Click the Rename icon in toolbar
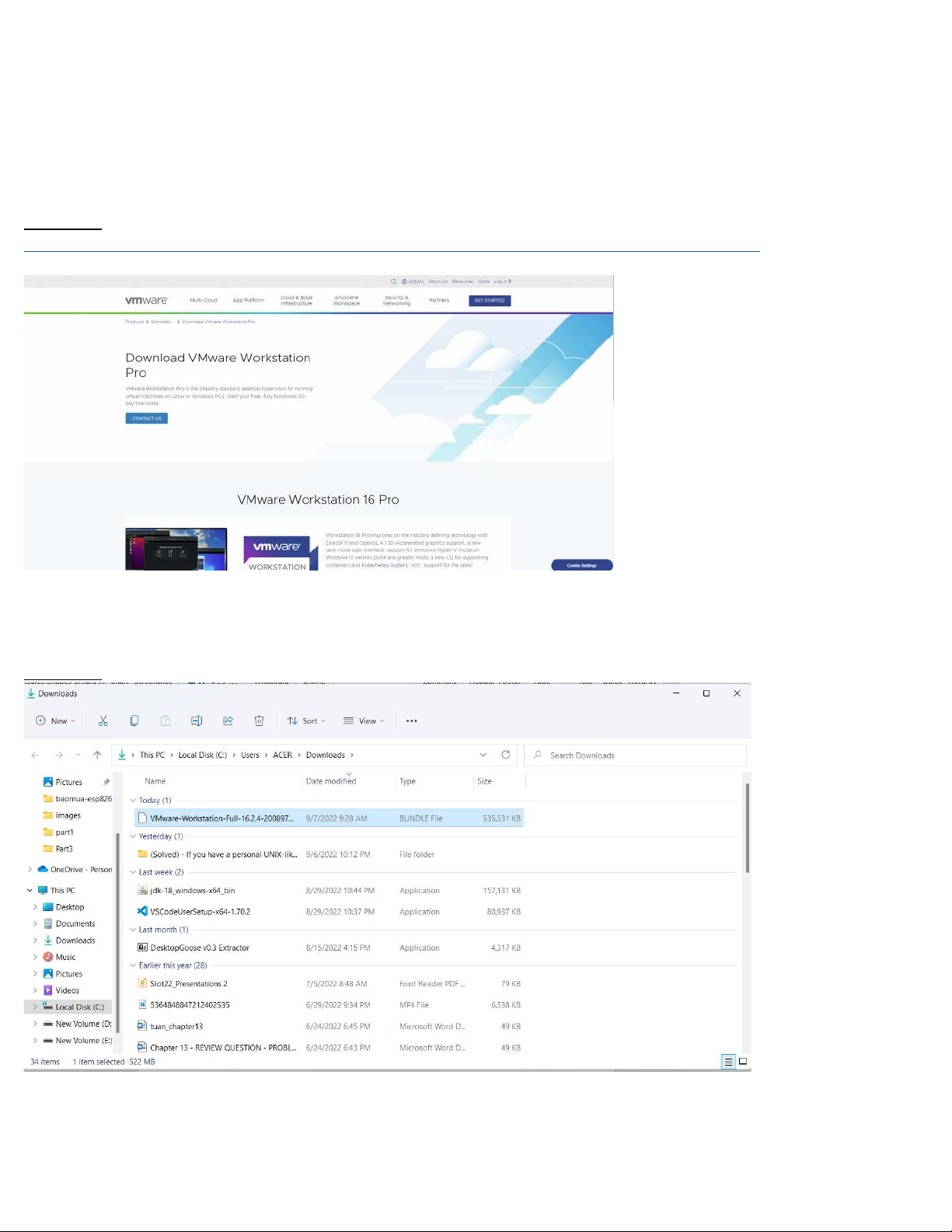This screenshot has width=952, height=1232. (x=197, y=721)
